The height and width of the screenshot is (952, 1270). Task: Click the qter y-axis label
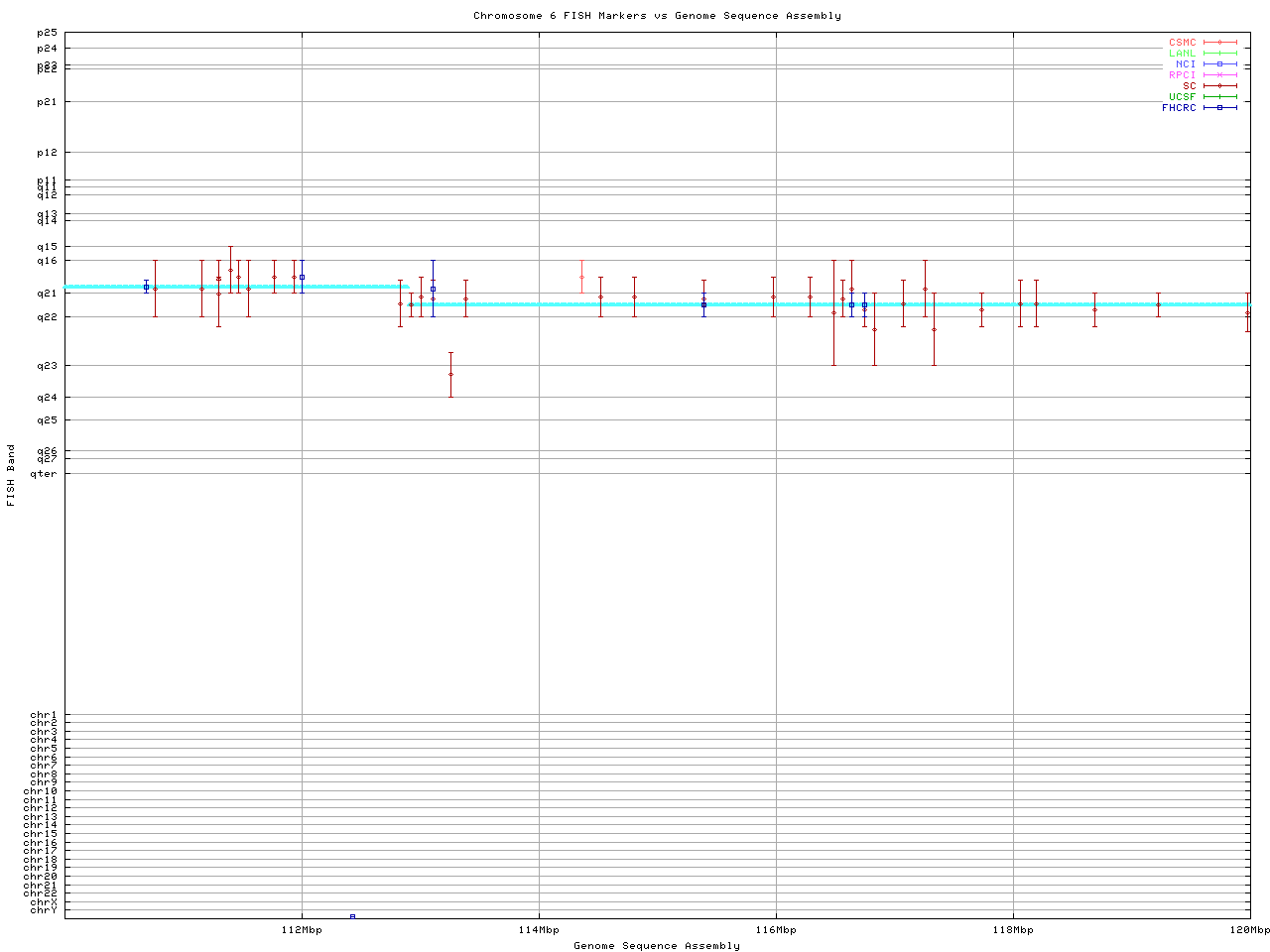(45, 473)
